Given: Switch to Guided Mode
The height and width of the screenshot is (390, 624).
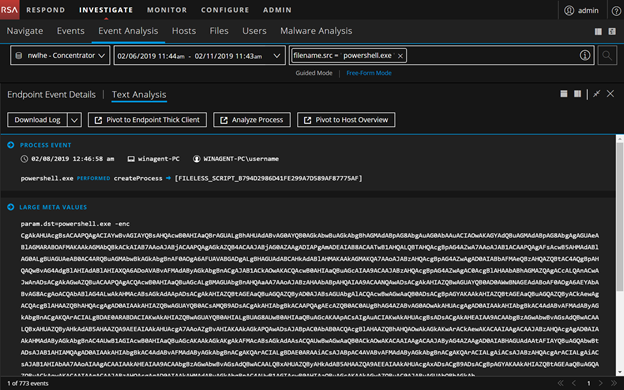Looking at the screenshot, I should pos(314,73).
